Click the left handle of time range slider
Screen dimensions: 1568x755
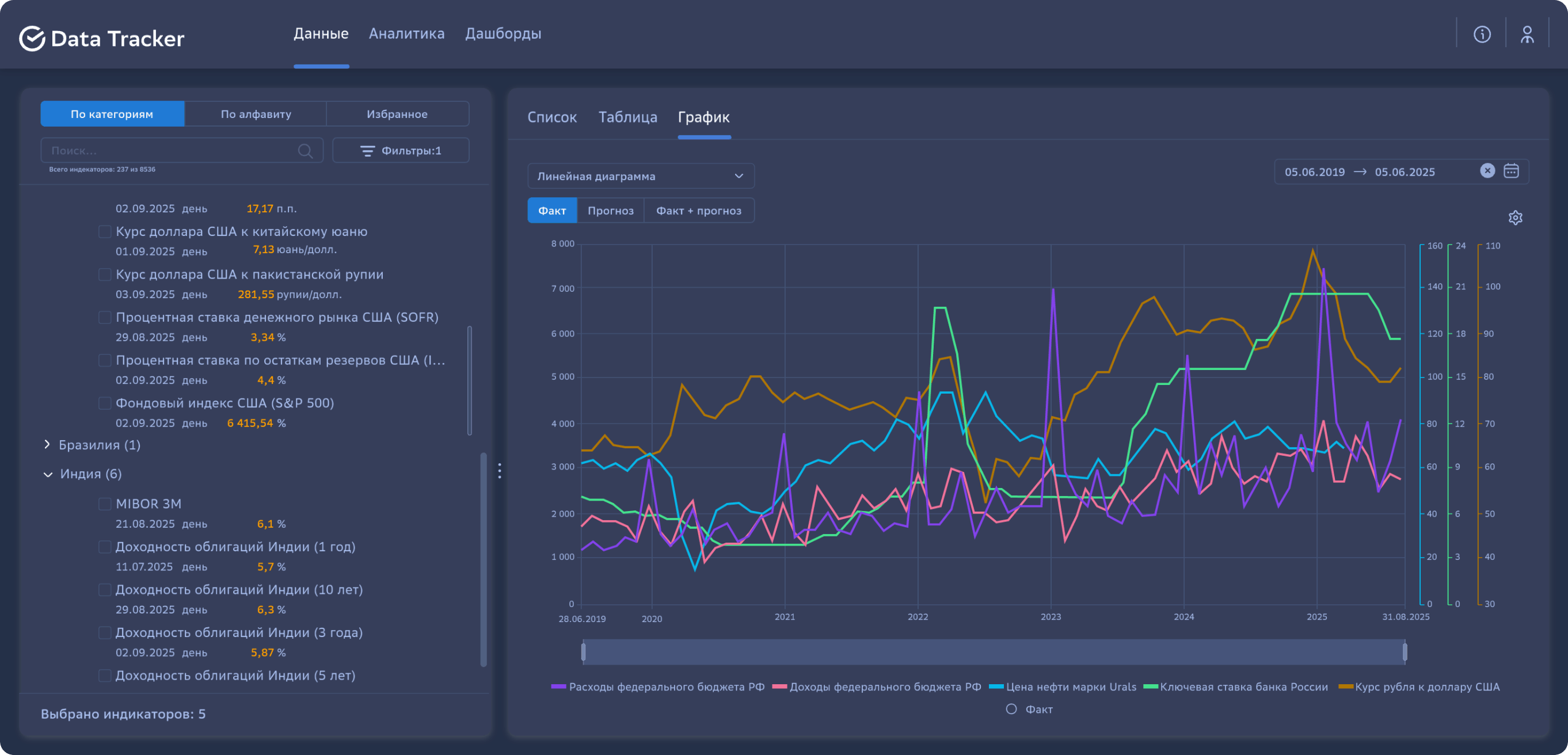tap(583, 652)
